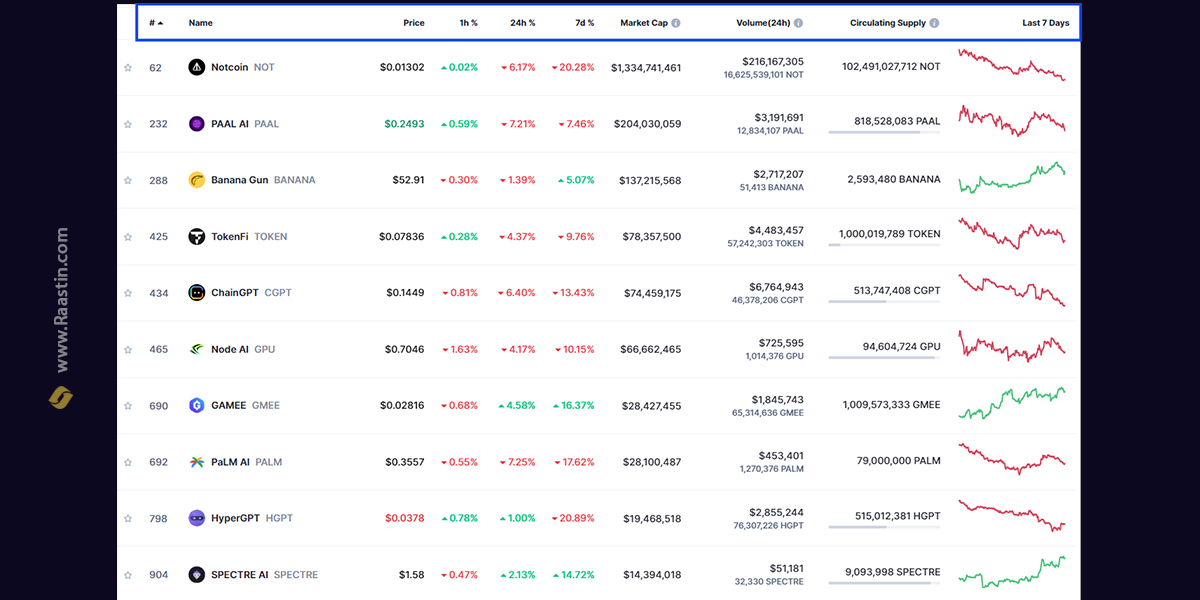Open the Node AI logo icon
The image size is (1200, 600).
(x=197, y=349)
